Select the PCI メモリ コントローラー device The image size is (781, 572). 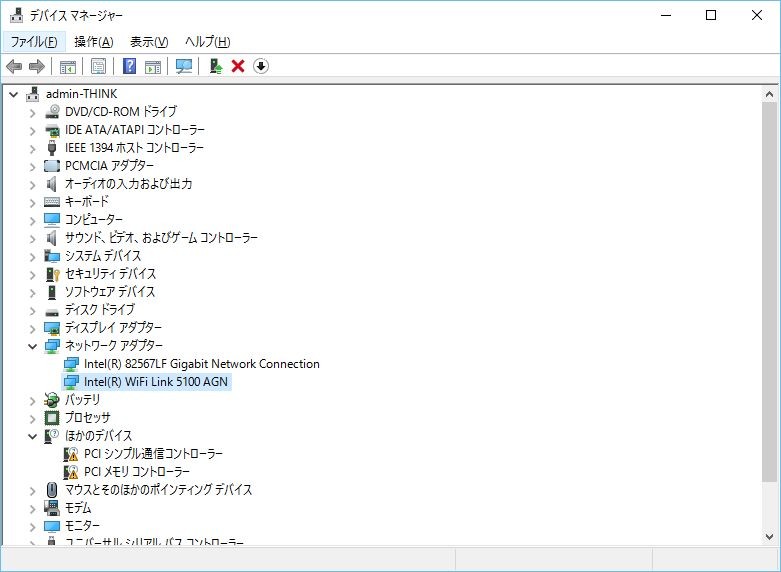tap(137, 472)
